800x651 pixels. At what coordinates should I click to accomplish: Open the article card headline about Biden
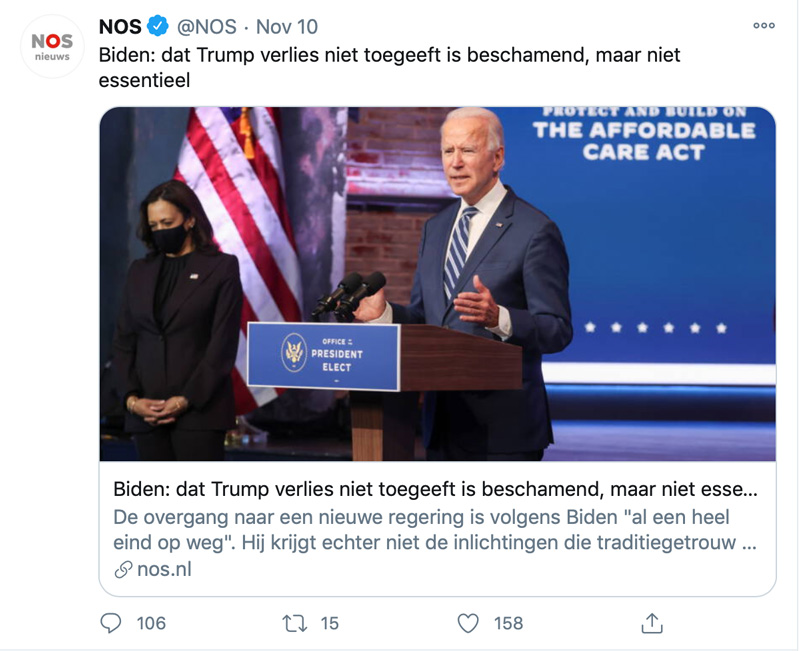[435, 490]
